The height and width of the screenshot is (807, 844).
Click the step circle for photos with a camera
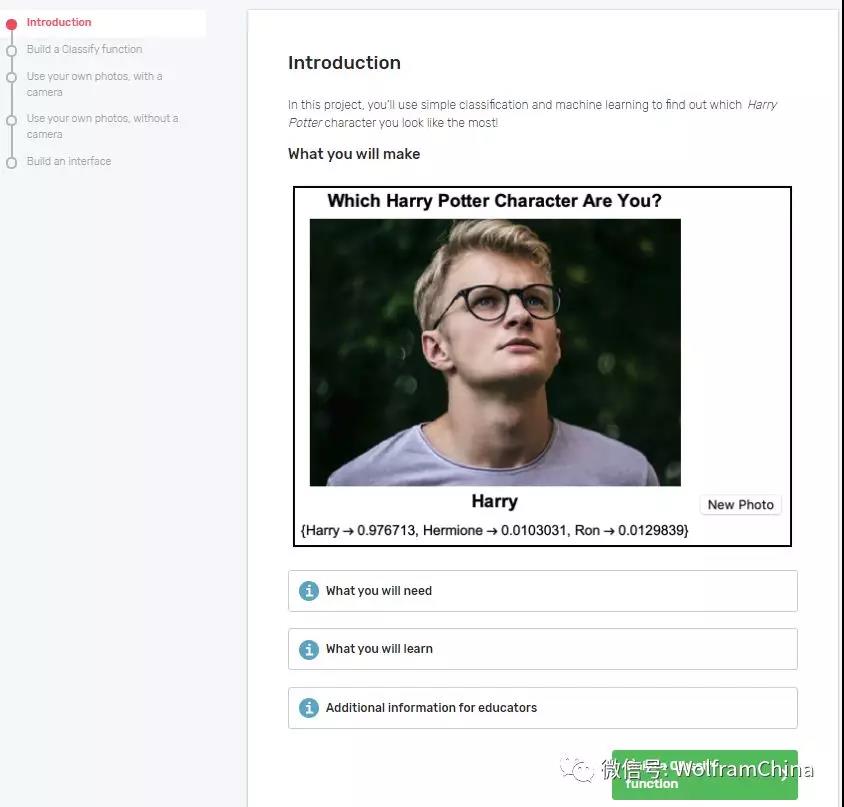pos(11,78)
